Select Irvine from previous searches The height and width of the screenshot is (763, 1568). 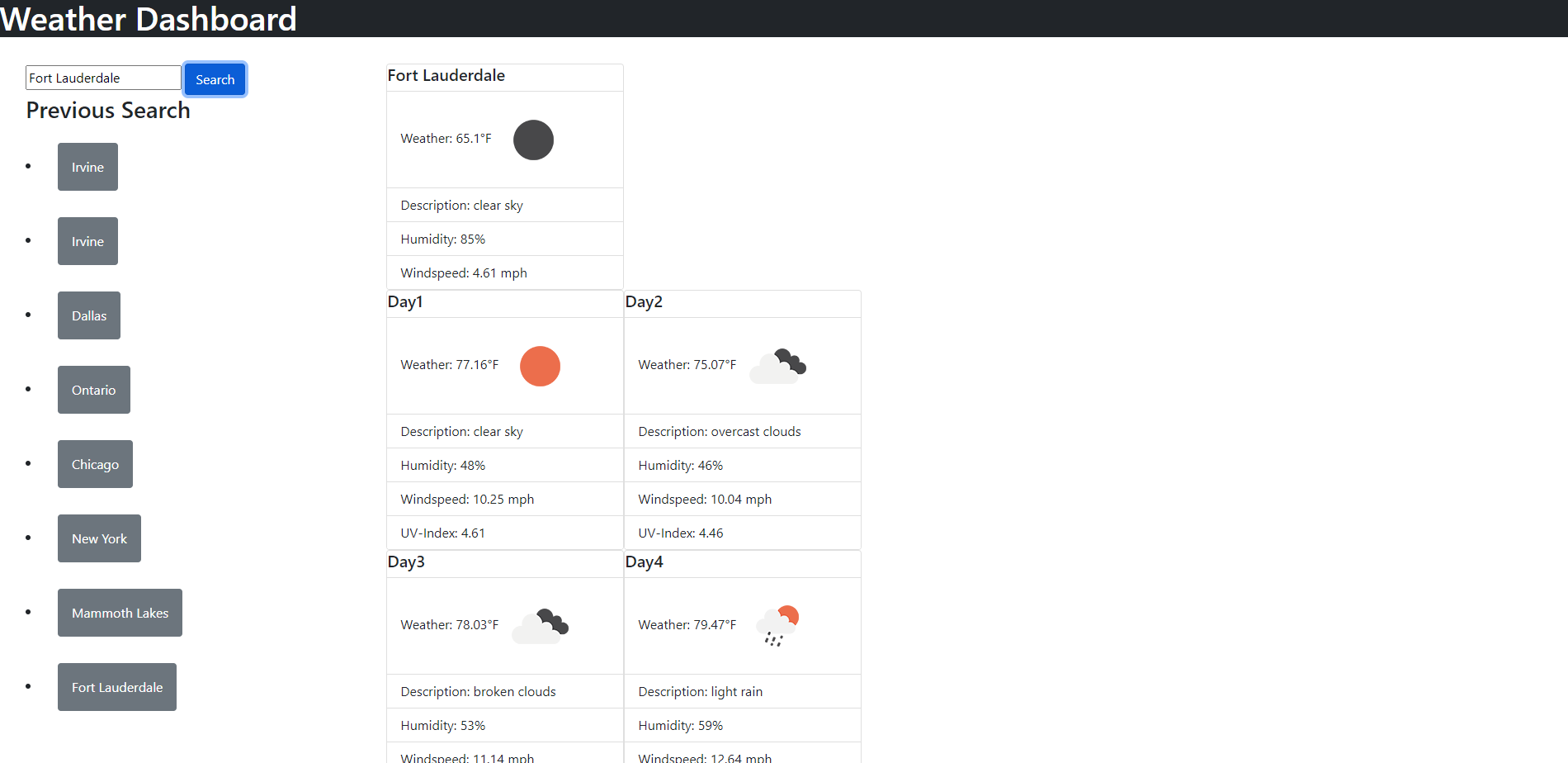pyautogui.click(x=87, y=166)
